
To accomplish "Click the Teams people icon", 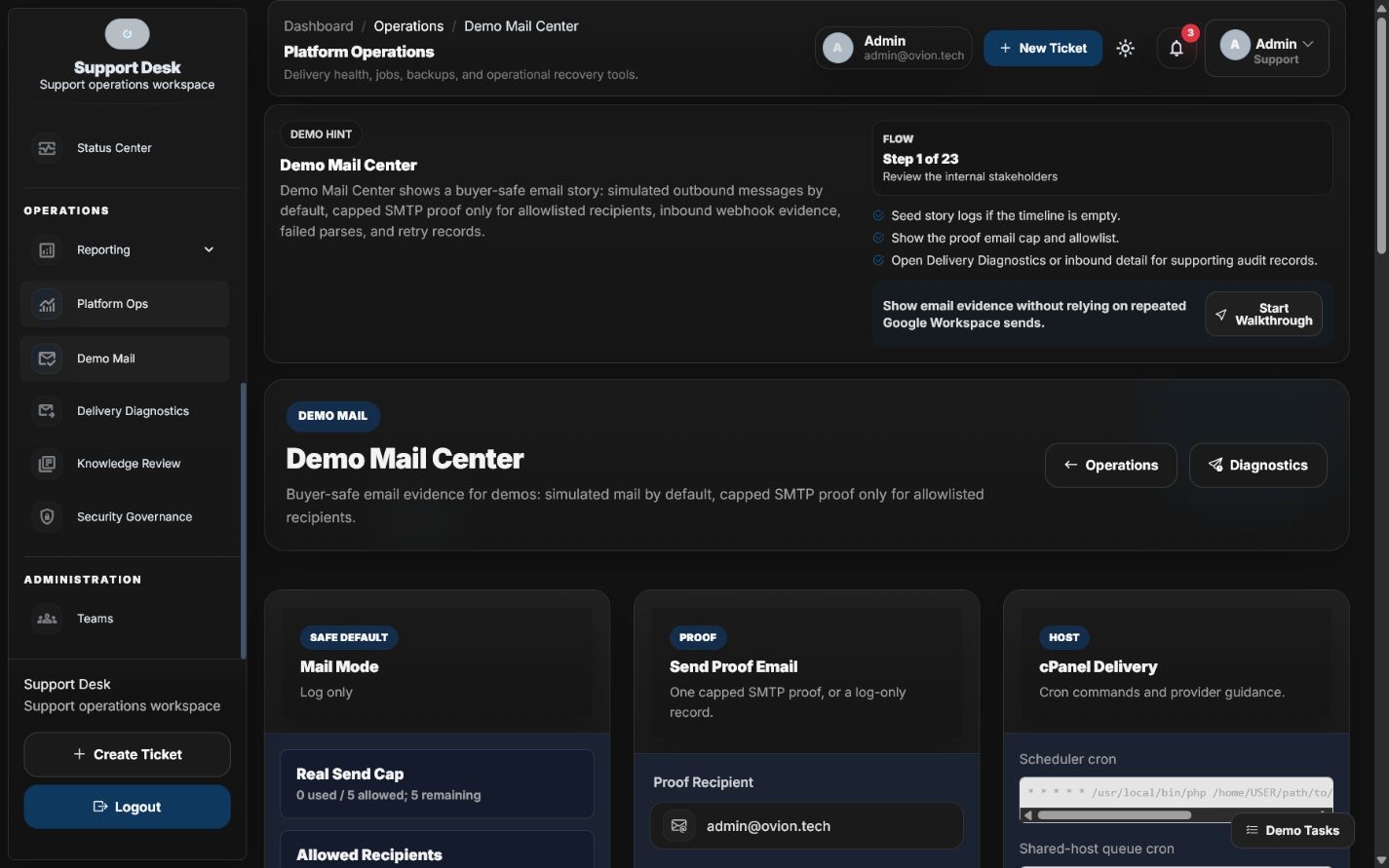I will (47, 619).
